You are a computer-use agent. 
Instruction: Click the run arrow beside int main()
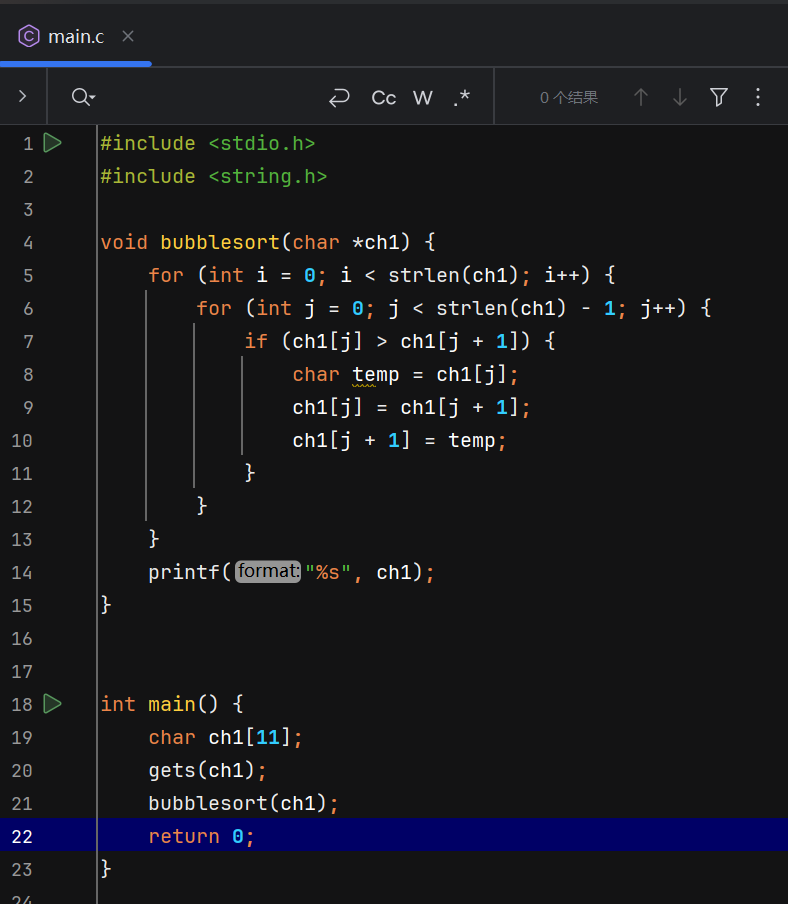point(53,704)
